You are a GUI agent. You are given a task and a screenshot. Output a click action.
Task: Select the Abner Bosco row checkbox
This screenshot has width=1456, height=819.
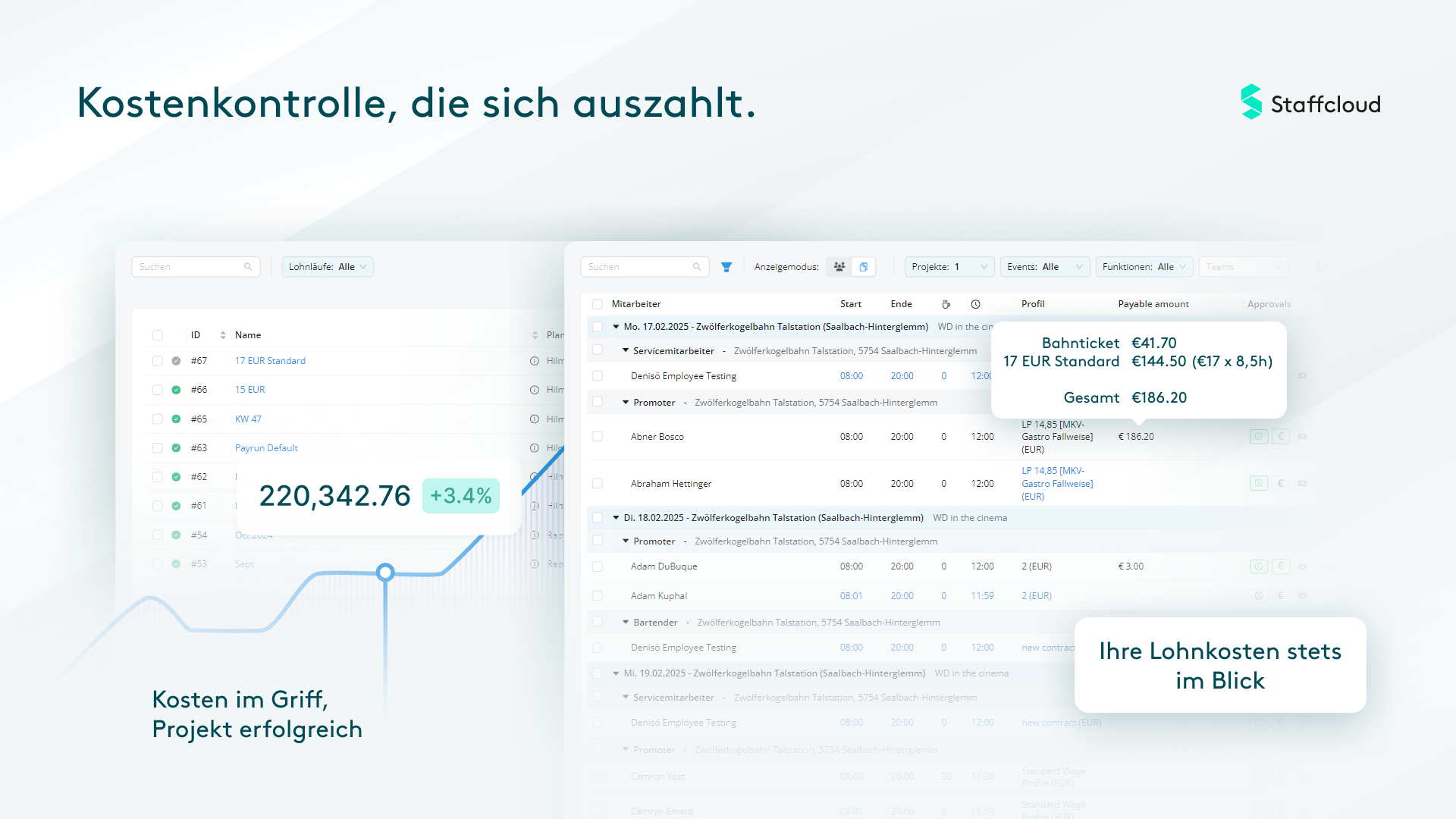click(x=598, y=437)
